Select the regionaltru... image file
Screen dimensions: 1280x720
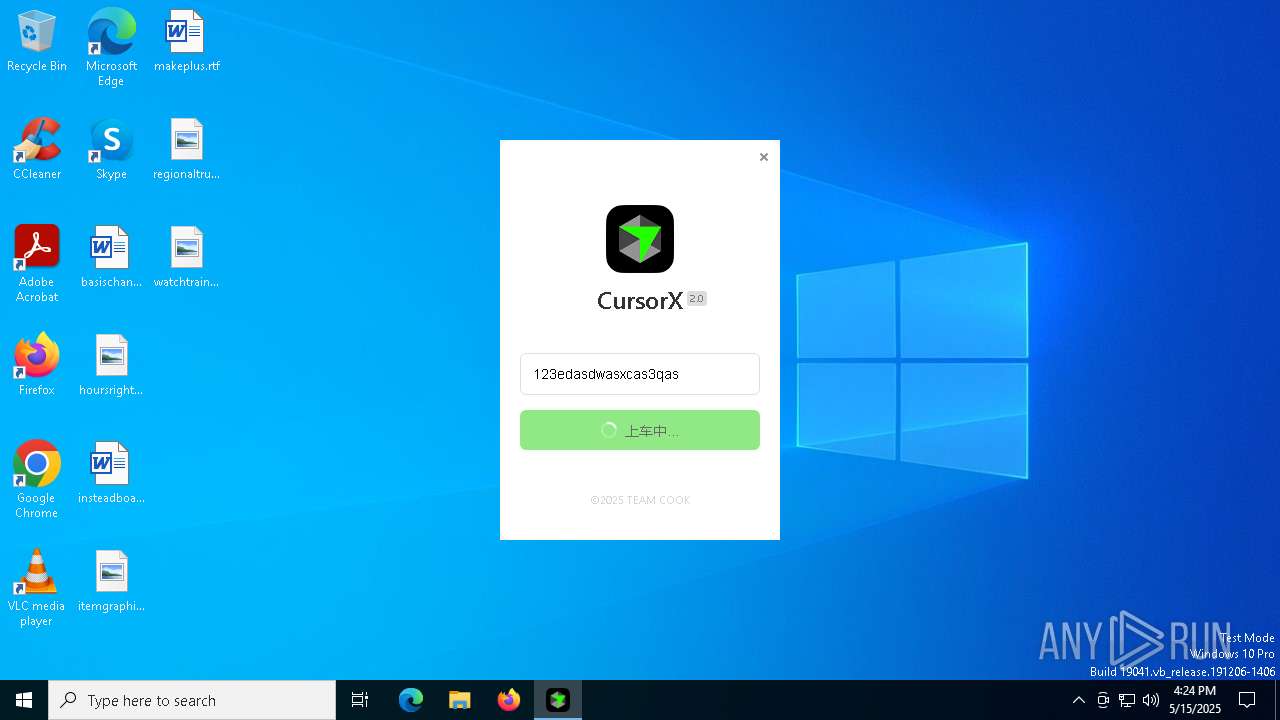(187, 150)
